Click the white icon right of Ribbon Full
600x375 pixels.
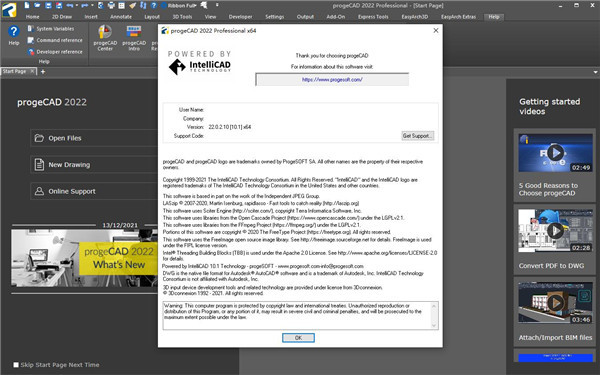click(x=204, y=5)
